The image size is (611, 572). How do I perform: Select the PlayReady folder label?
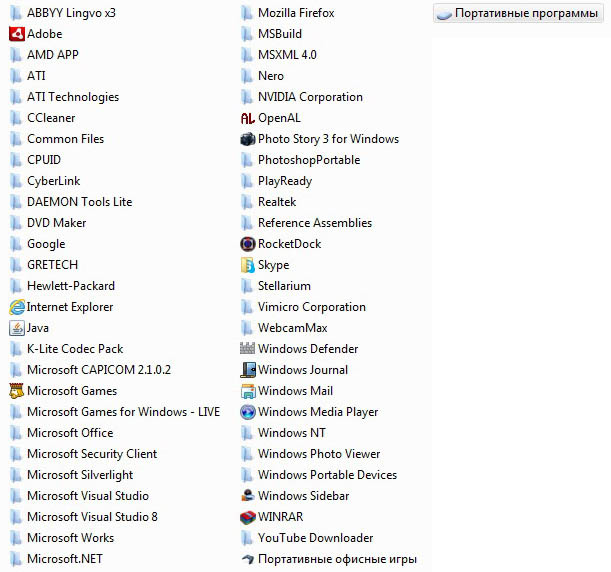point(285,181)
